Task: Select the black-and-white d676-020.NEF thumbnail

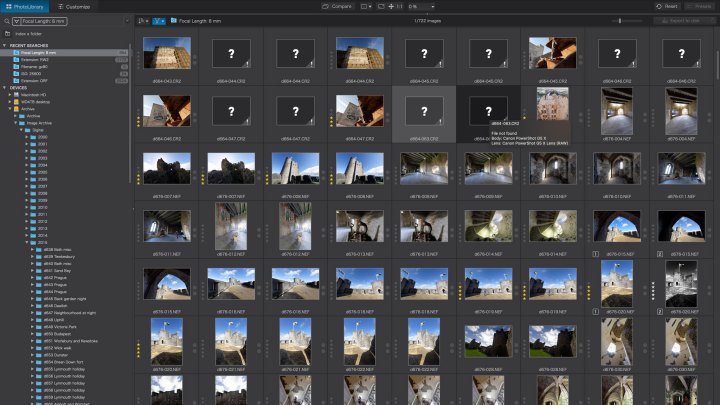Action: tap(681, 284)
